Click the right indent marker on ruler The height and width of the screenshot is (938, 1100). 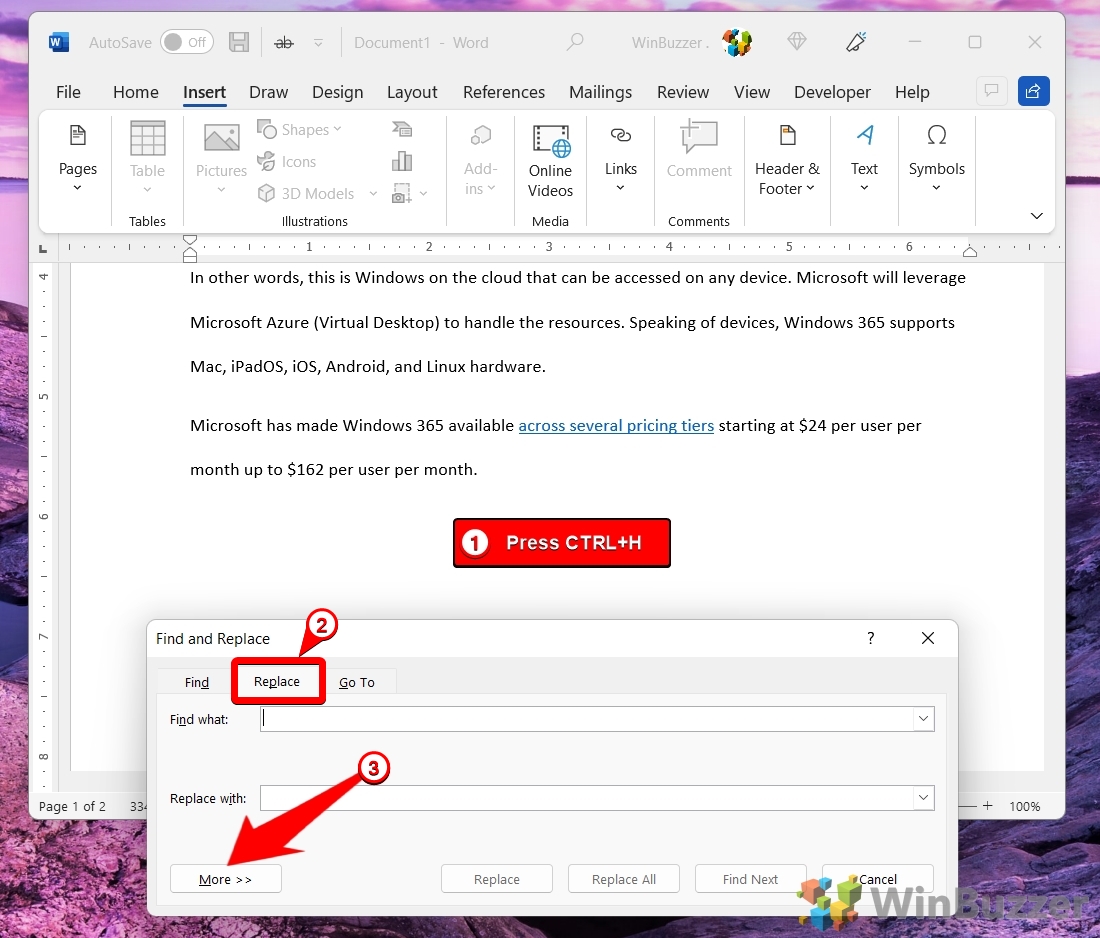click(x=970, y=252)
